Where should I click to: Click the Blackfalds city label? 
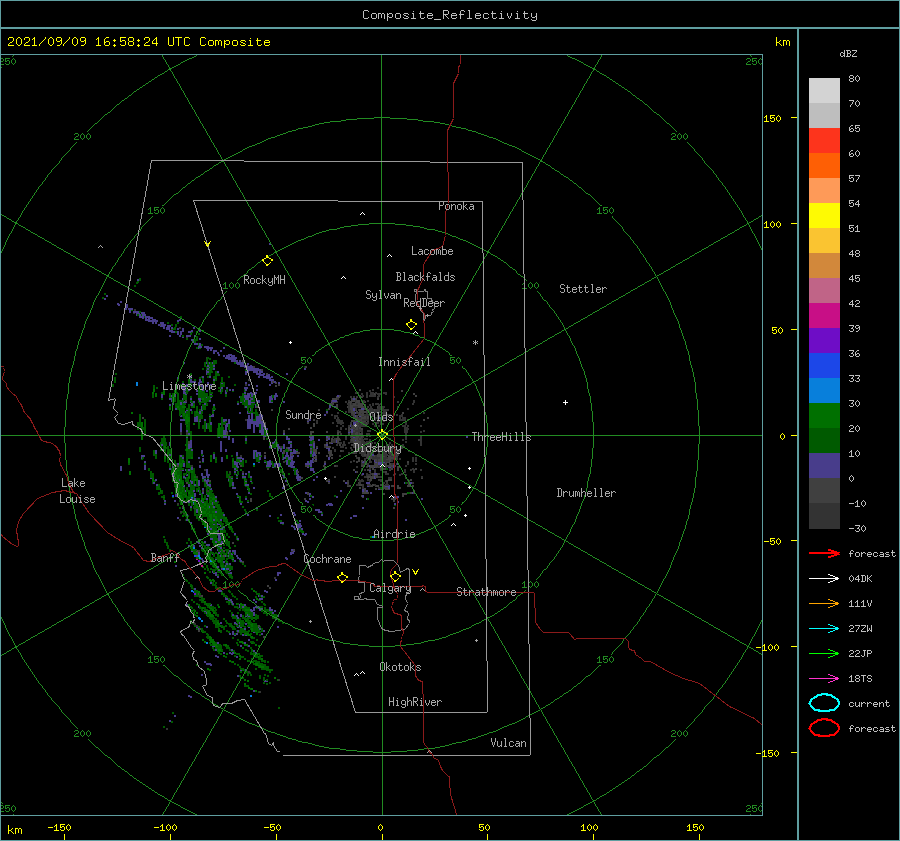(x=425, y=277)
